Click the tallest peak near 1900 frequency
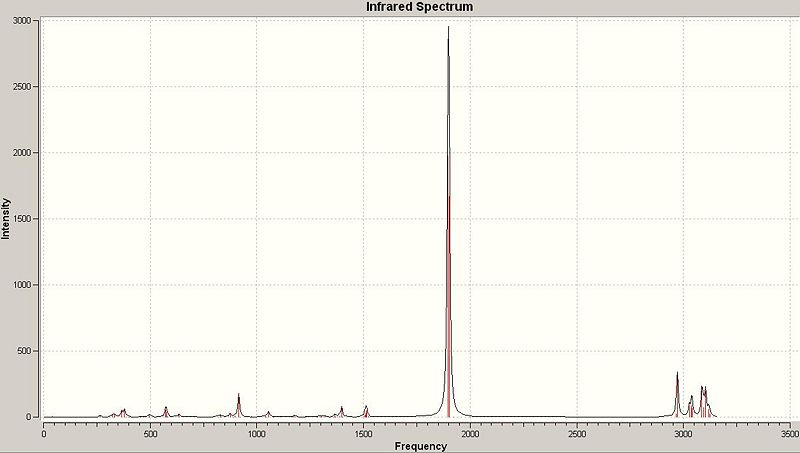The width and height of the screenshot is (800, 453). (x=448, y=222)
